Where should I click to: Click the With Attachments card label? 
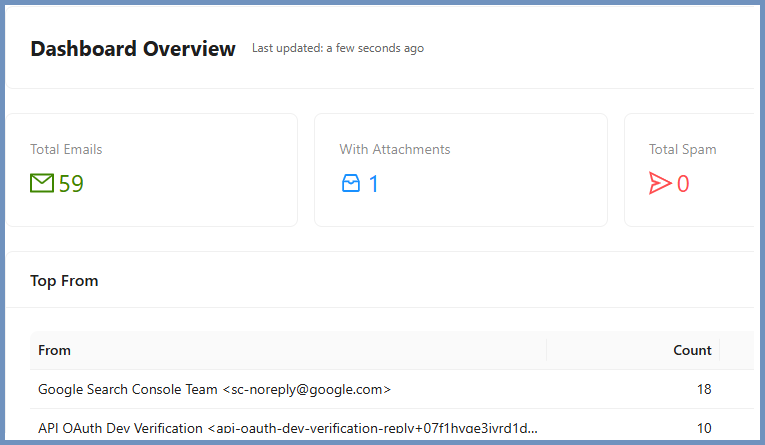point(394,149)
